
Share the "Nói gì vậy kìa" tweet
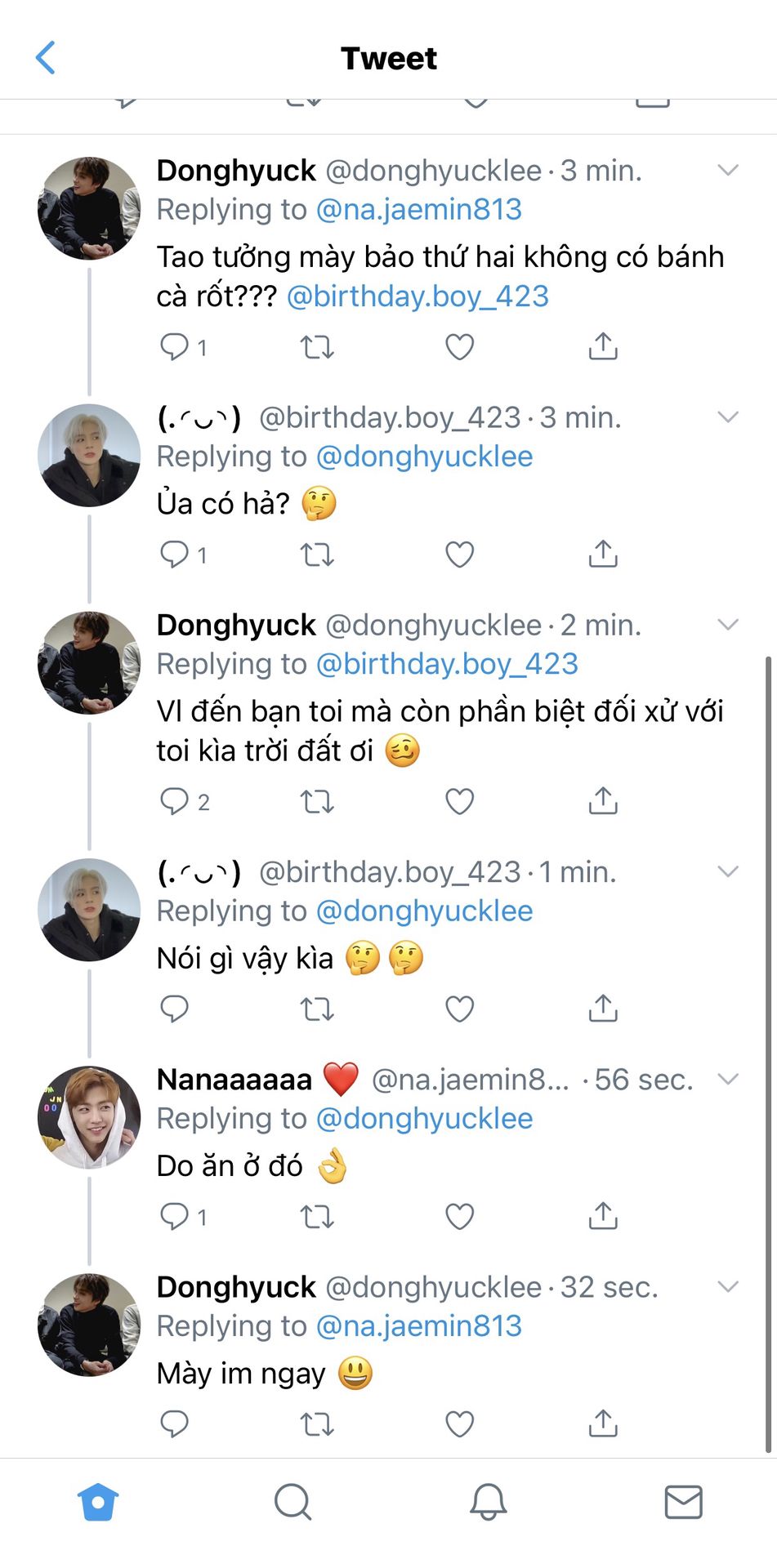tap(603, 1009)
